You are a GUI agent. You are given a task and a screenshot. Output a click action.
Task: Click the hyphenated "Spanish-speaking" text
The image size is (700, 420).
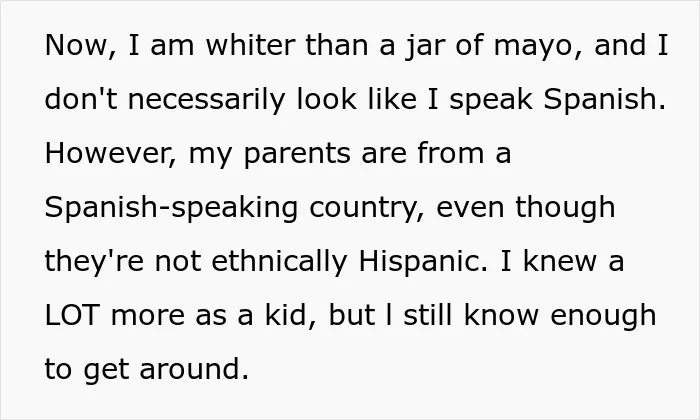(171, 209)
